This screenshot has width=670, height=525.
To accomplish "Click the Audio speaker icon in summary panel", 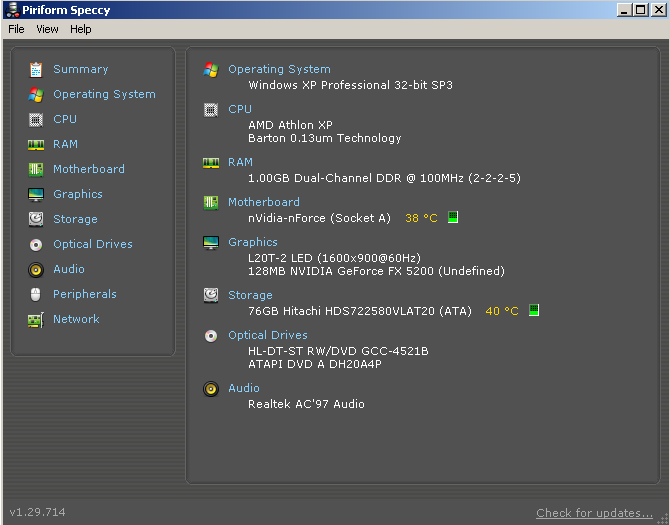I will pos(211,389).
